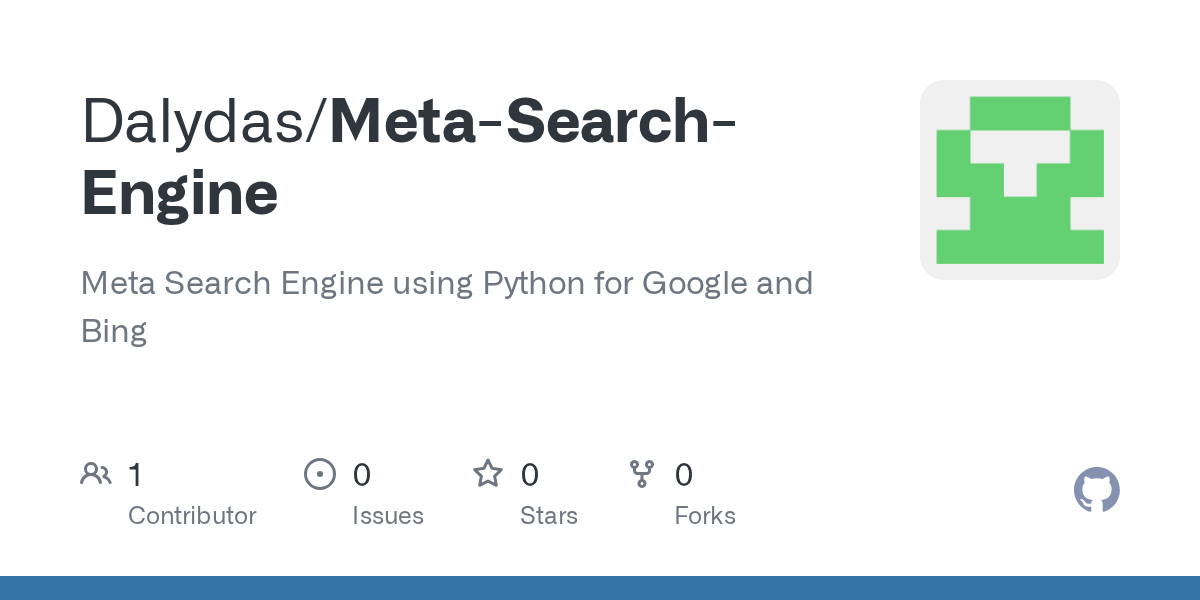Click the contributors people icon
The width and height of the screenshot is (1200, 600).
coord(96,474)
